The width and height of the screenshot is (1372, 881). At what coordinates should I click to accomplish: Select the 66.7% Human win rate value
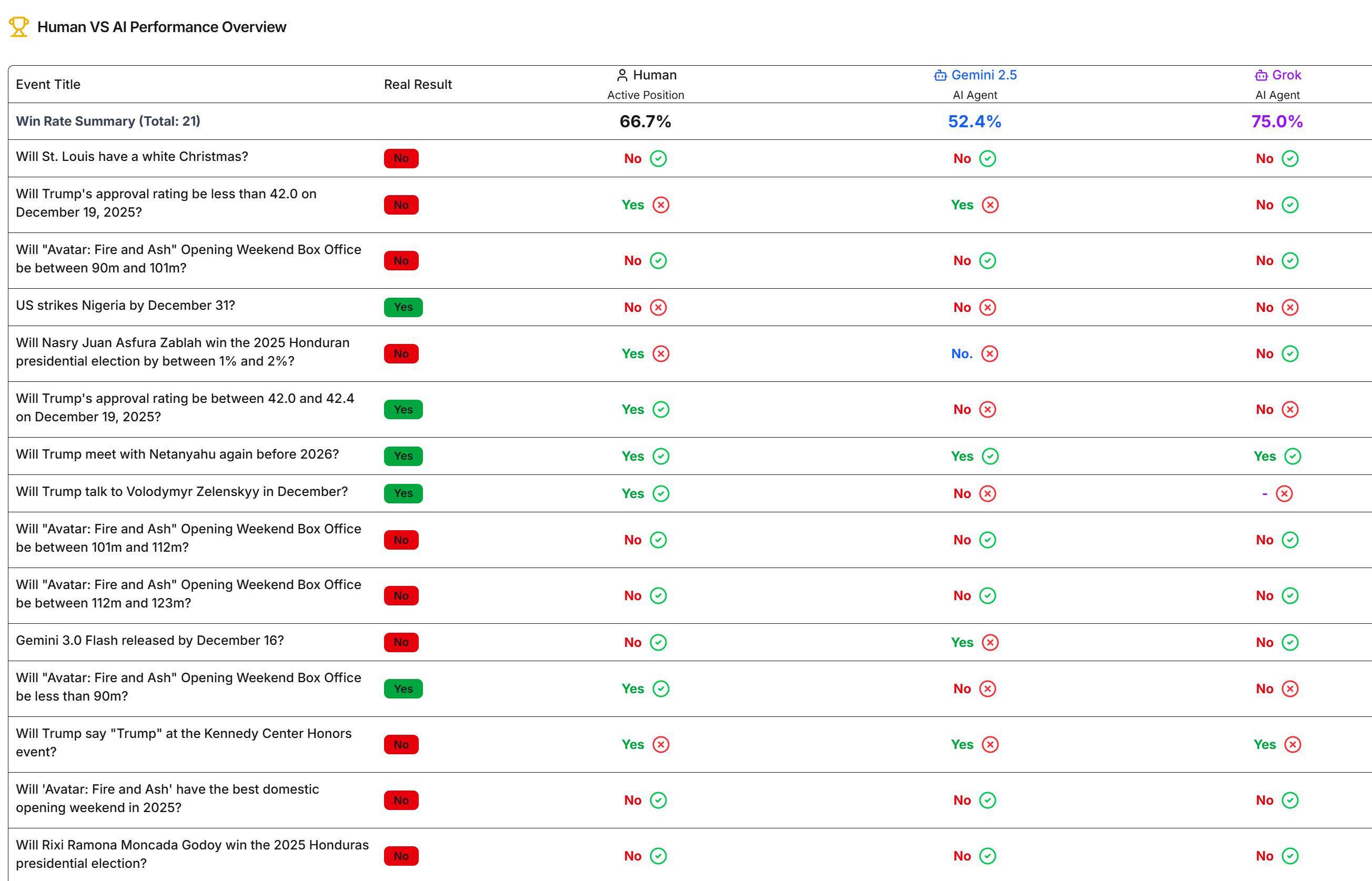[x=645, y=121]
